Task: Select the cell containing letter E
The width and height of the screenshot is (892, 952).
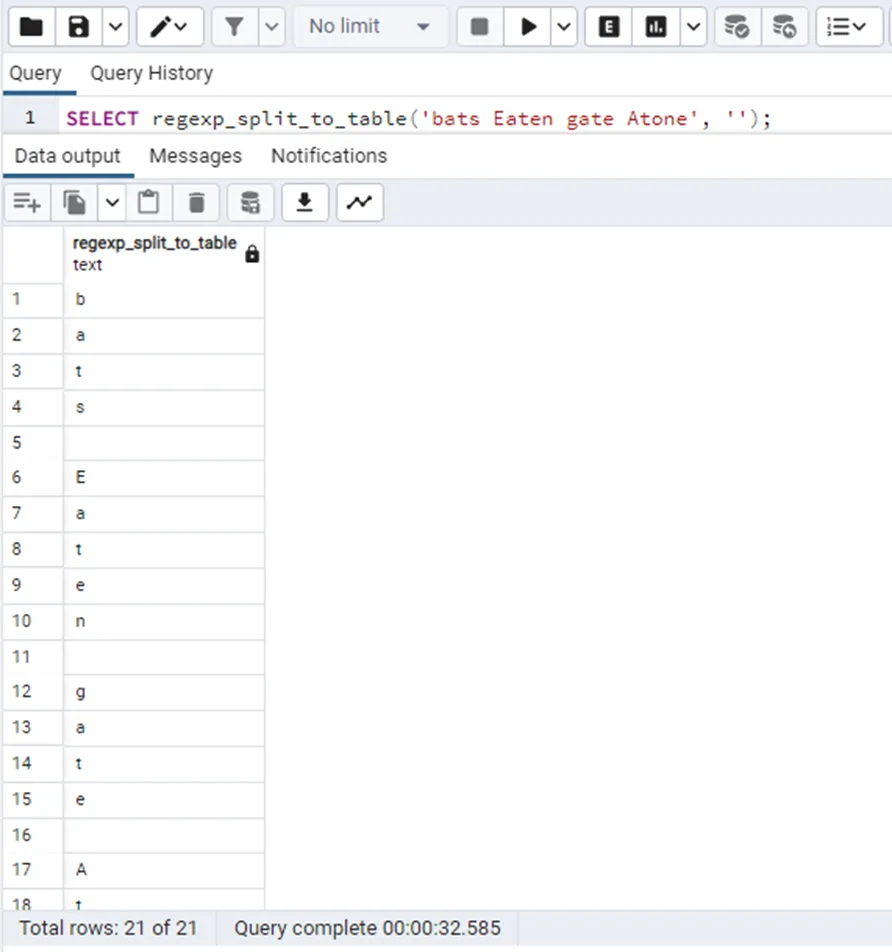Action: (x=163, y=478)
